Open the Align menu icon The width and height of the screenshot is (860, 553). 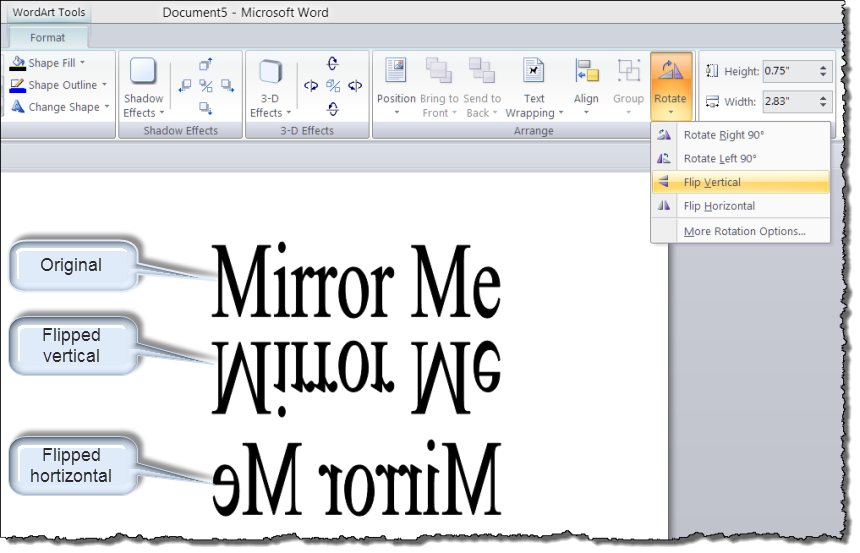pos(586,71)
